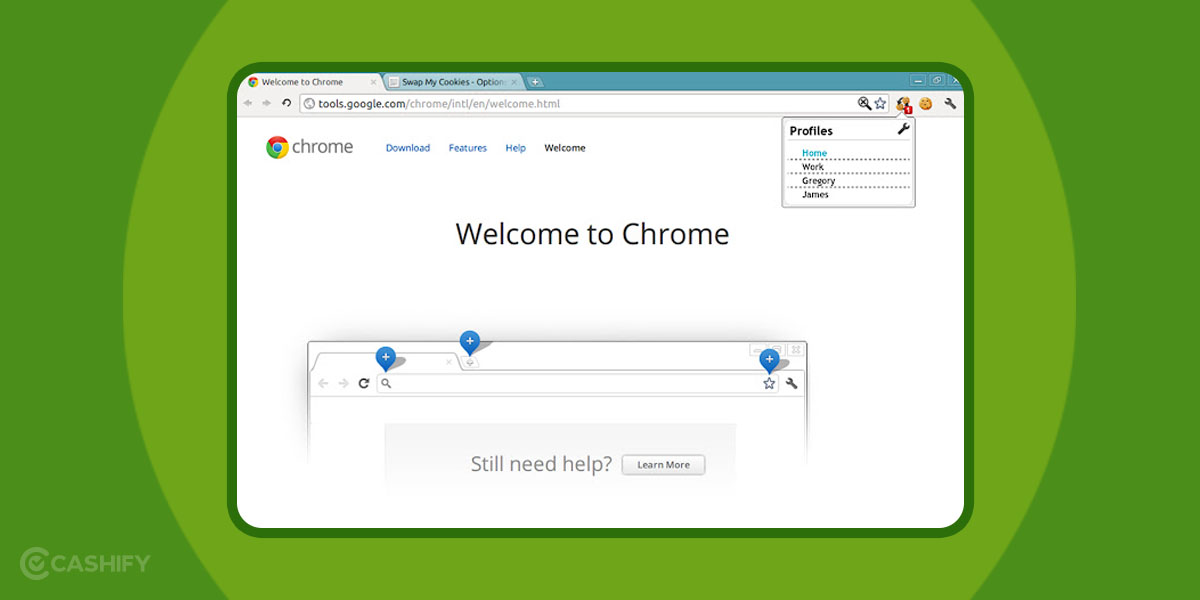Open the Profiles panel settings via its wrench icon
1200x600 pixels.
tap(903, 130)
